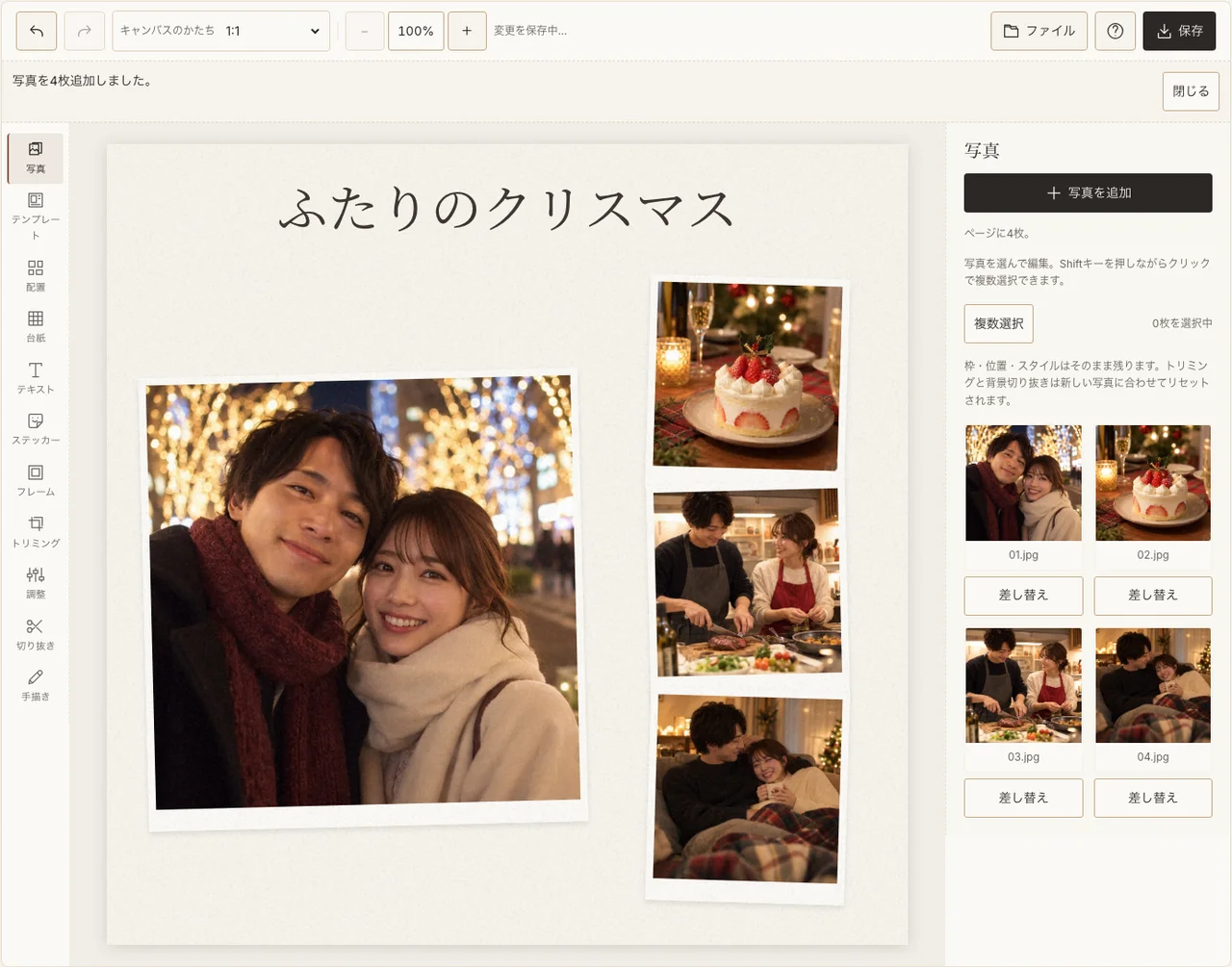Select the トリミング crop tool
This screenshot has height=967, width=1232.
click(36, 531)
